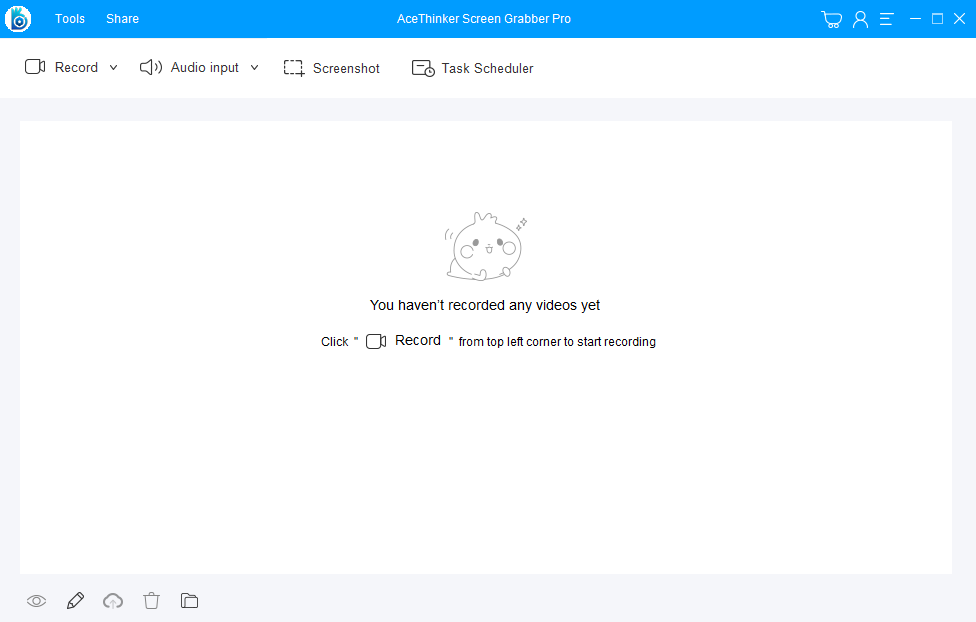Expand the Record dropdown arrow

tap(113, 67)
